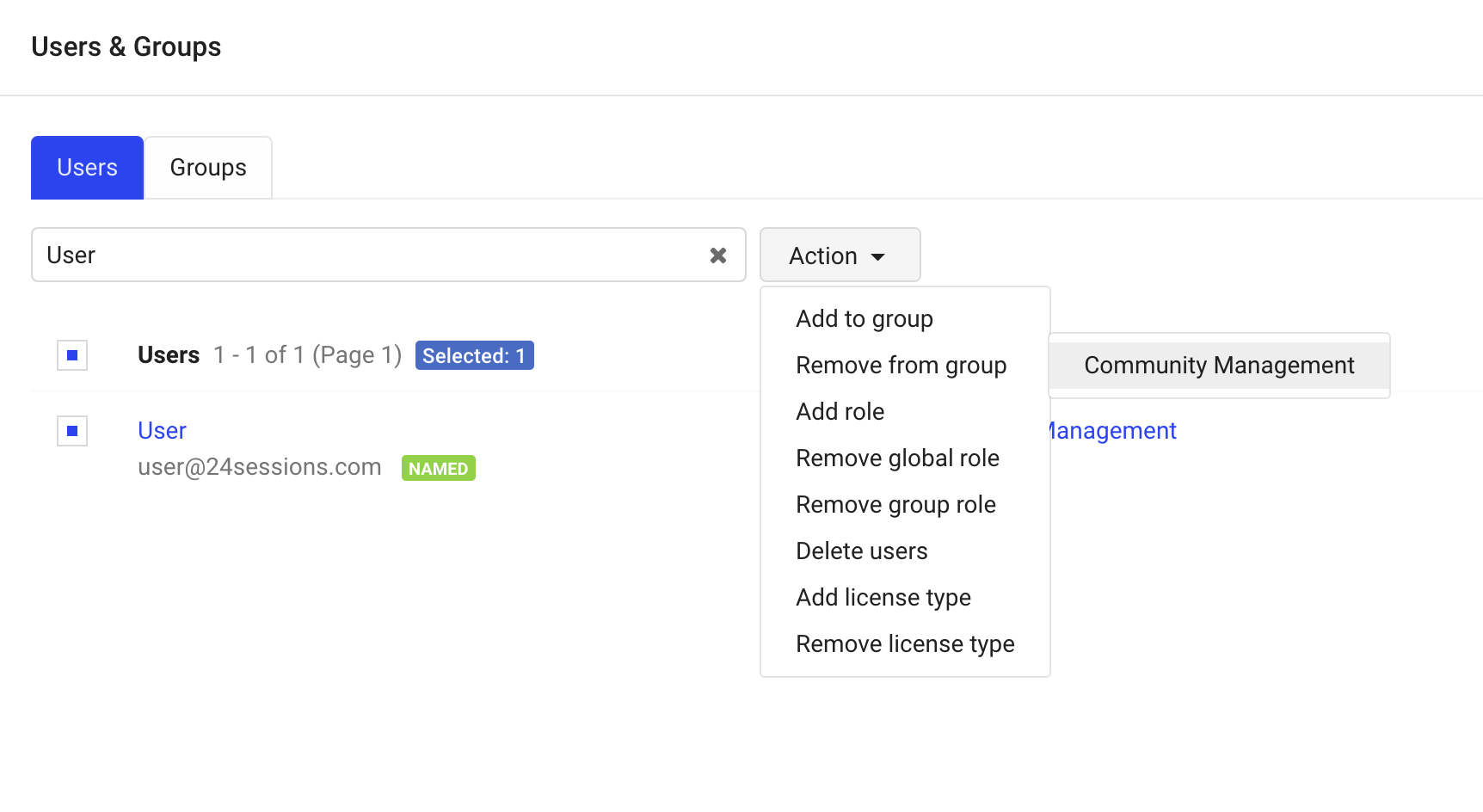Choose Add to group from Action menu
Image resolution: width=1483 pixels, height=812 pixels.
point(864,319)
